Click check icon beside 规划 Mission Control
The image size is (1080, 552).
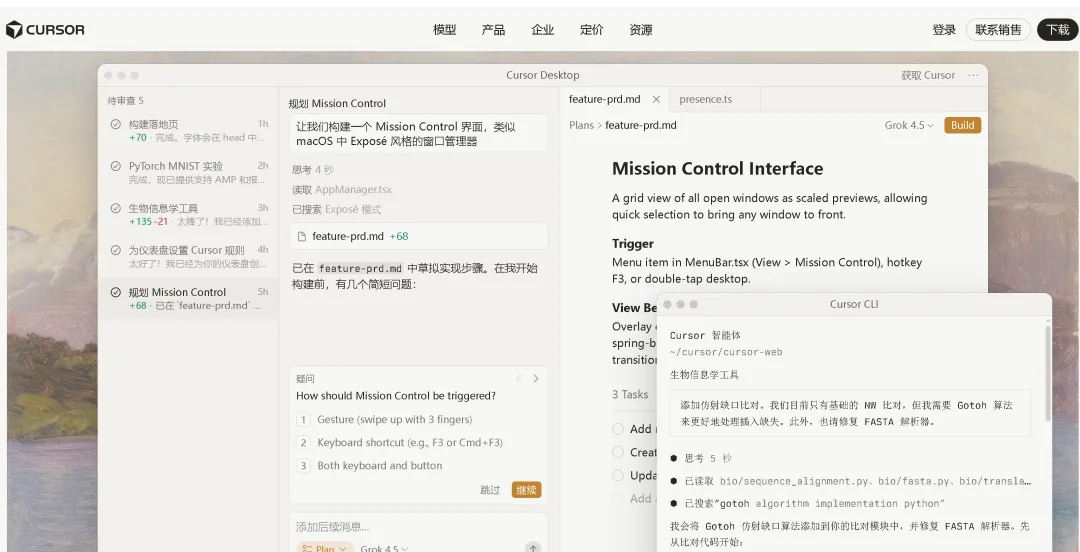click(x=116, y=292)
